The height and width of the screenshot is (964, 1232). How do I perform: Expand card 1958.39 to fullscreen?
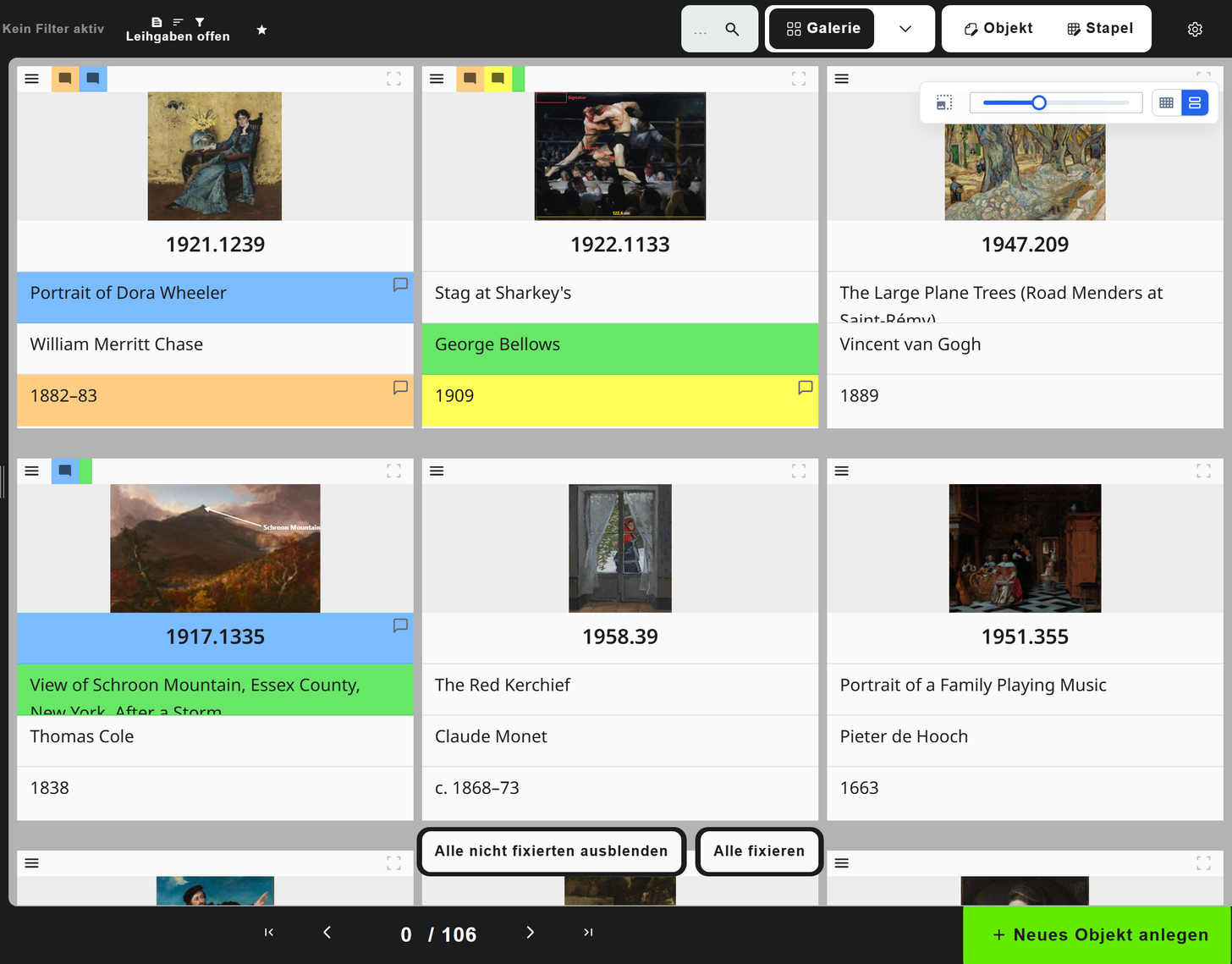[x=799, y=471]
